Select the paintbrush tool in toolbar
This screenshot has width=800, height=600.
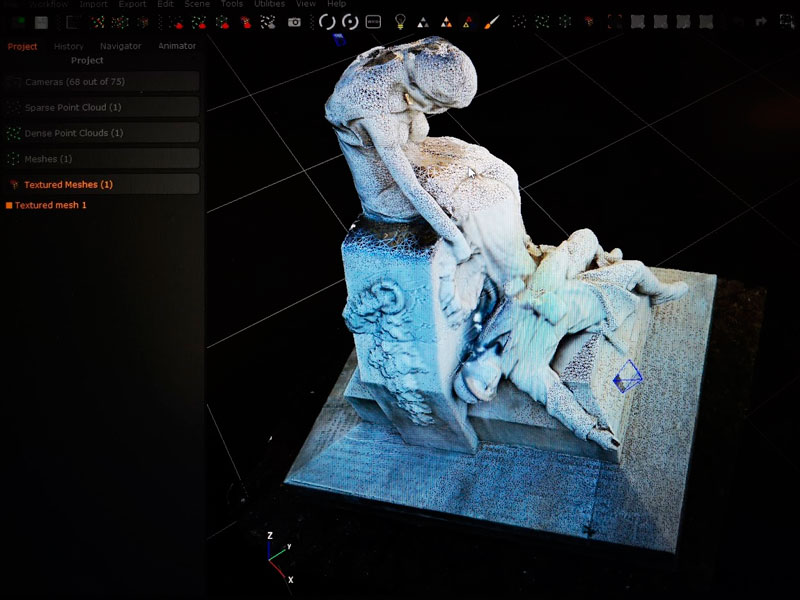pyautogui.click(x=491, y=21)
